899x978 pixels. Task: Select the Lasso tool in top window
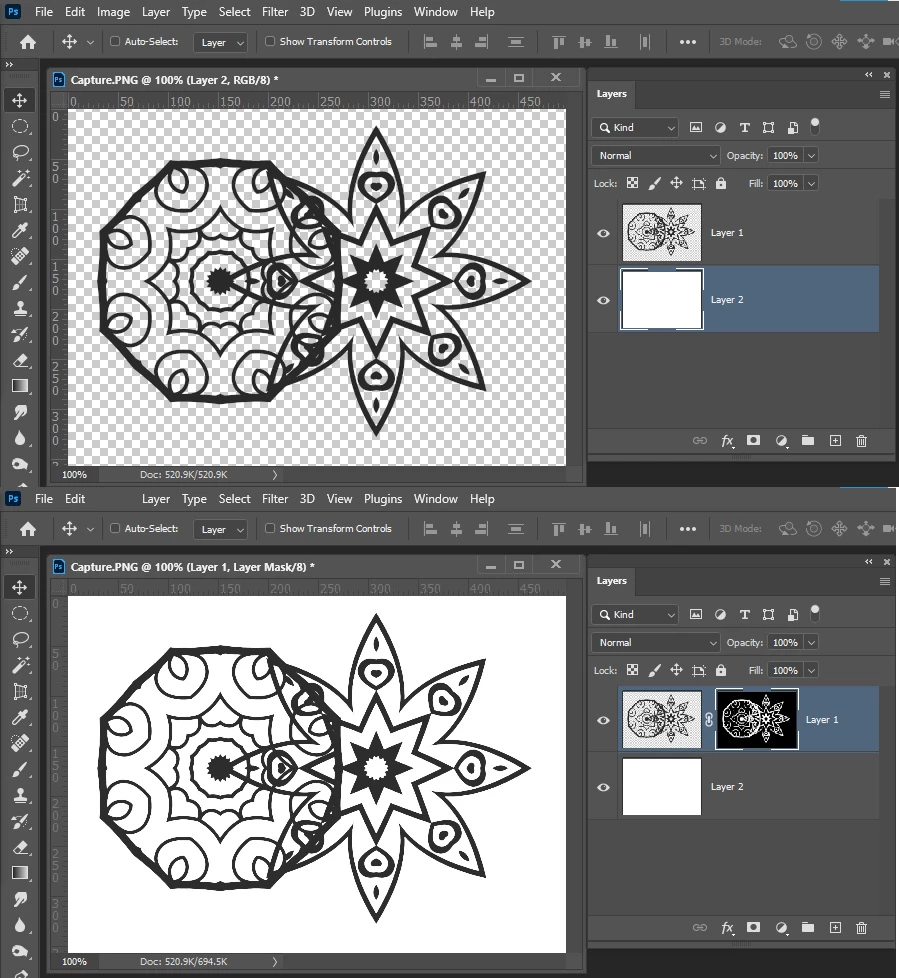(20, 152)
